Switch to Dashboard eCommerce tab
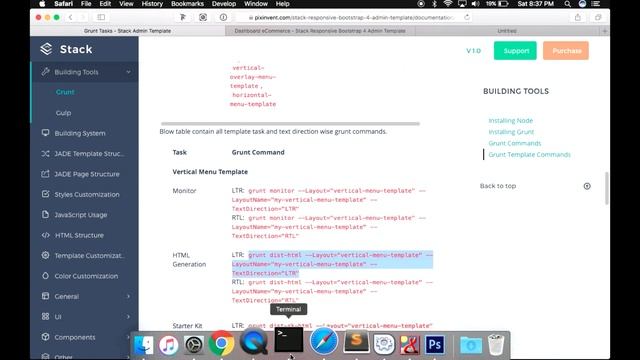 (x=320, y=31)
